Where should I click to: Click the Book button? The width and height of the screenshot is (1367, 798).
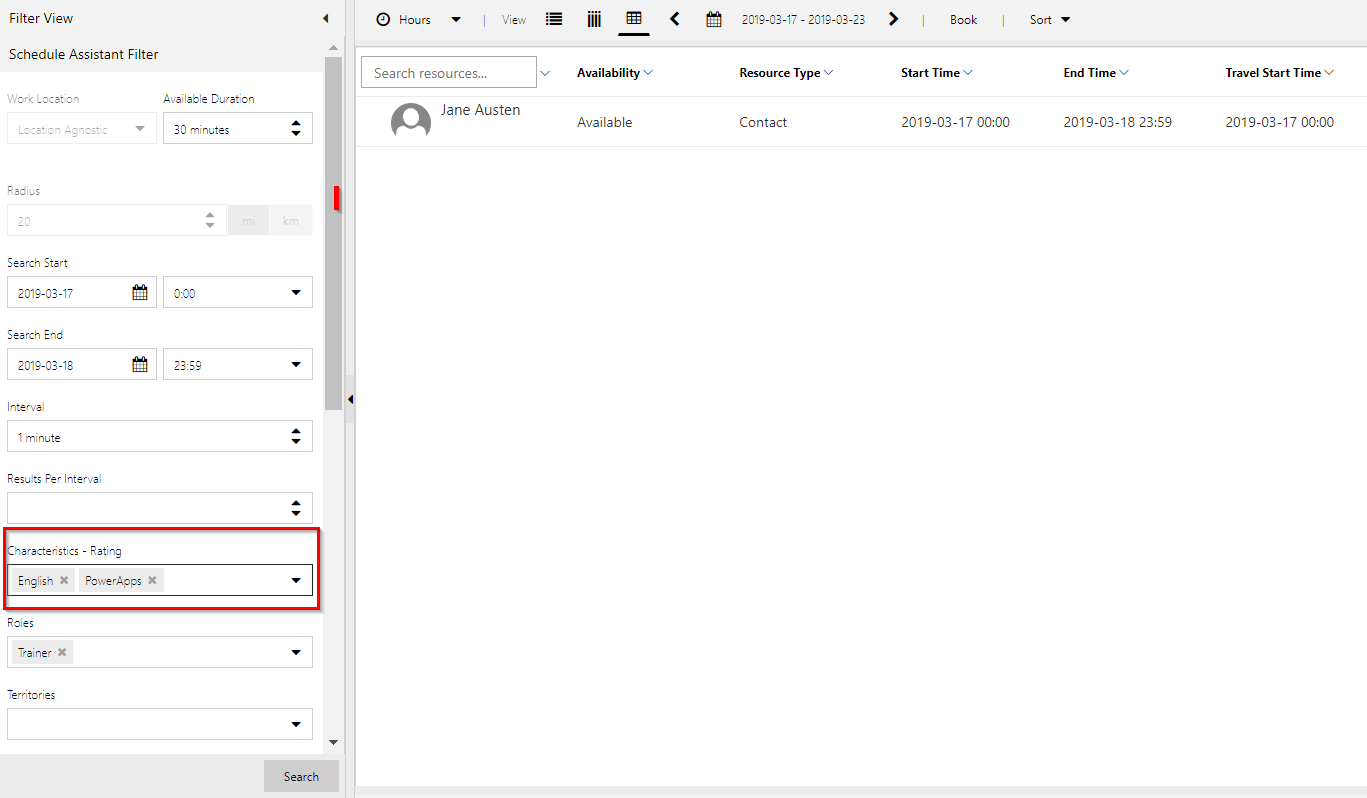pos(963,20)
